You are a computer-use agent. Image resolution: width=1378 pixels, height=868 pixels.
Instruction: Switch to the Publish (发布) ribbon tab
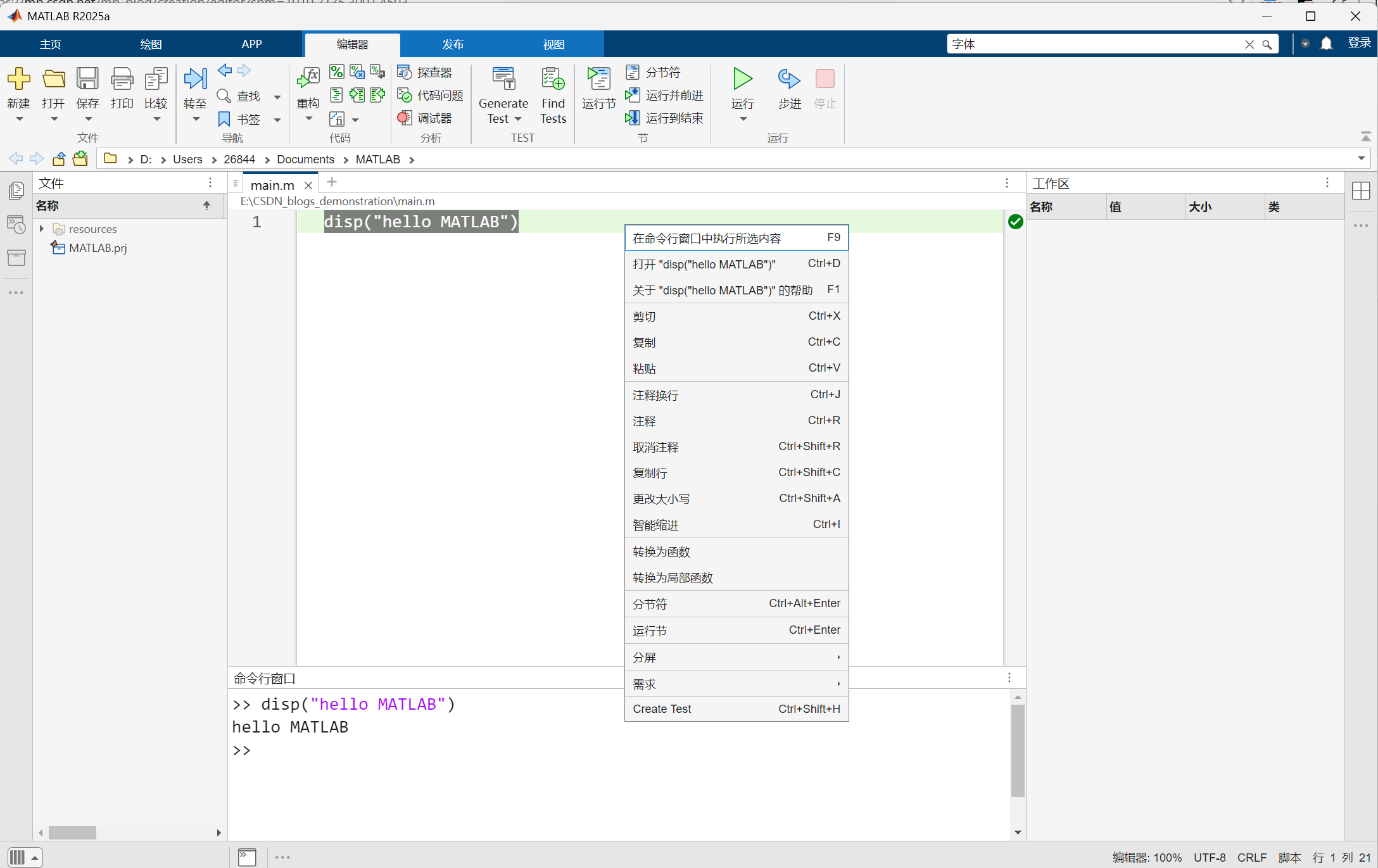[x=453, y=44]
